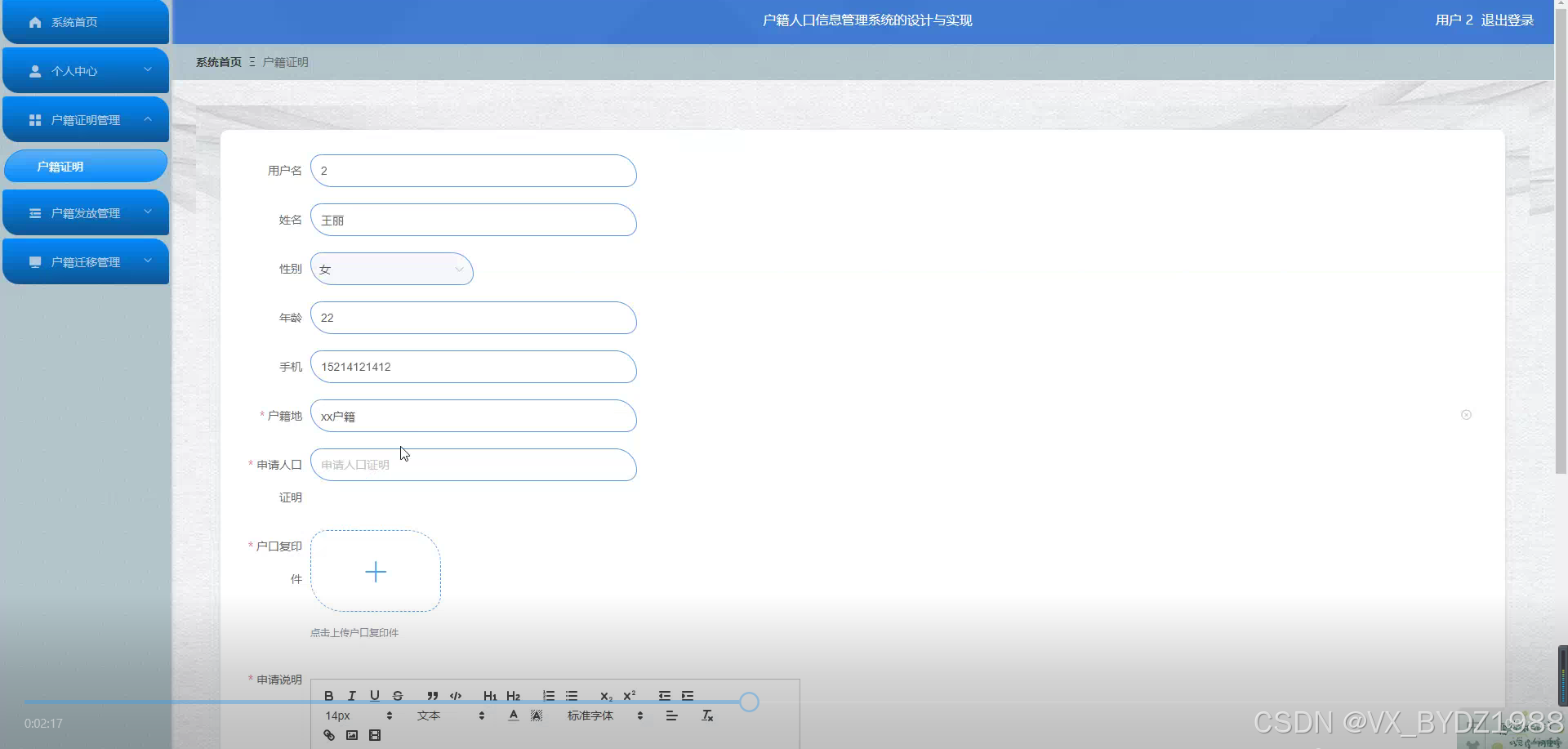The image size is (1568, 749).
Task: Decrease the paragraph indent
Action: tap(665, 696)
